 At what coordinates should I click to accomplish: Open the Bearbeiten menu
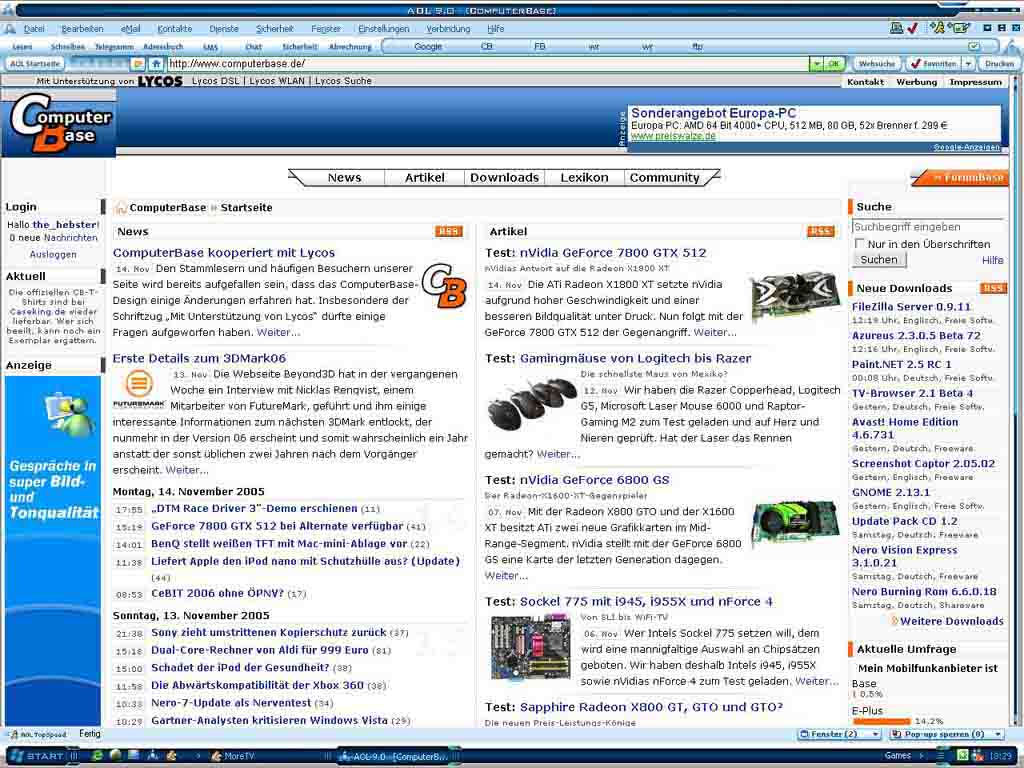[x=82, y=29]
